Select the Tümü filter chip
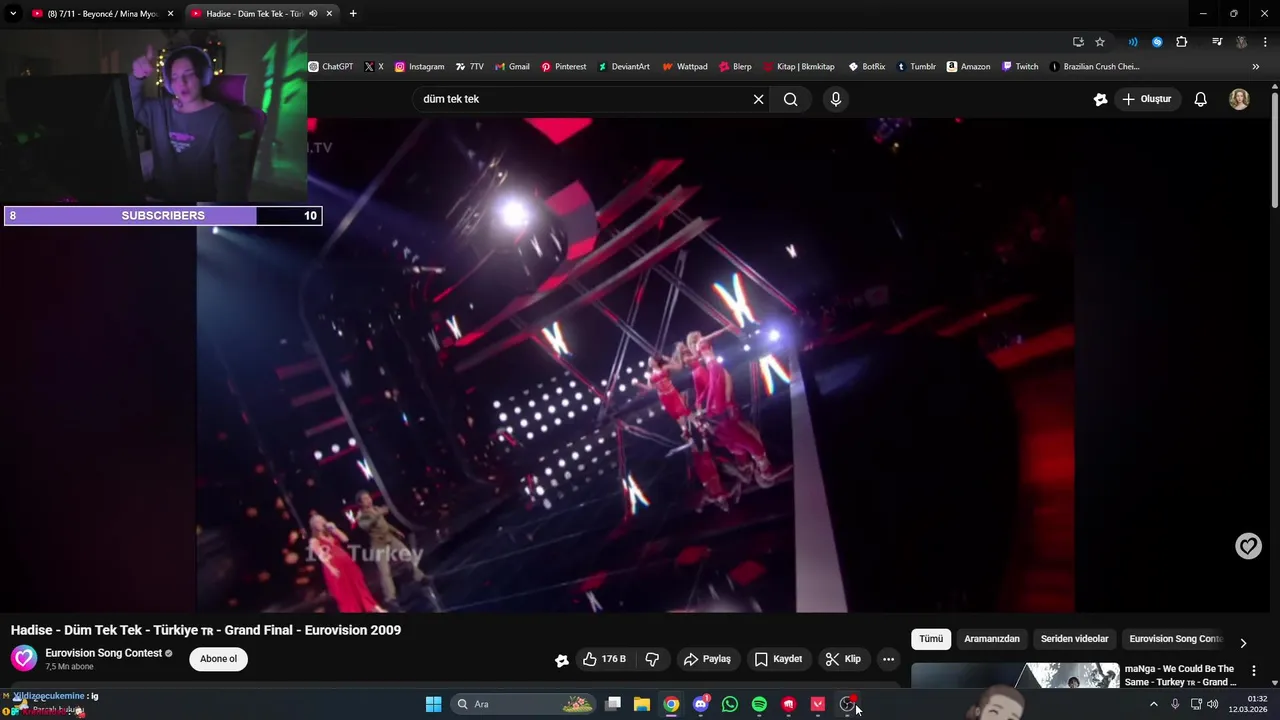The image size is (1280, 720). [x=931, y=639]
